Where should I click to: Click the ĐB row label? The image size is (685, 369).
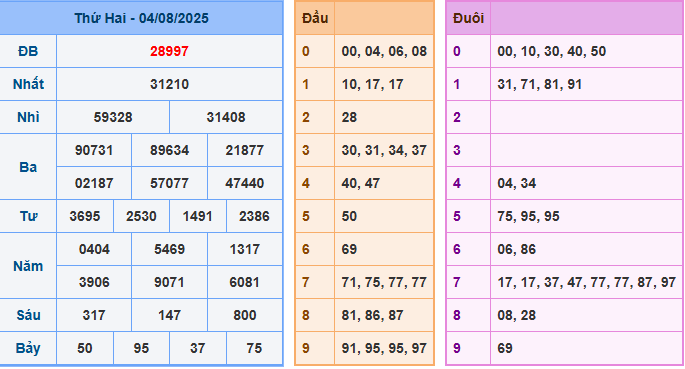tap(28, 52)
